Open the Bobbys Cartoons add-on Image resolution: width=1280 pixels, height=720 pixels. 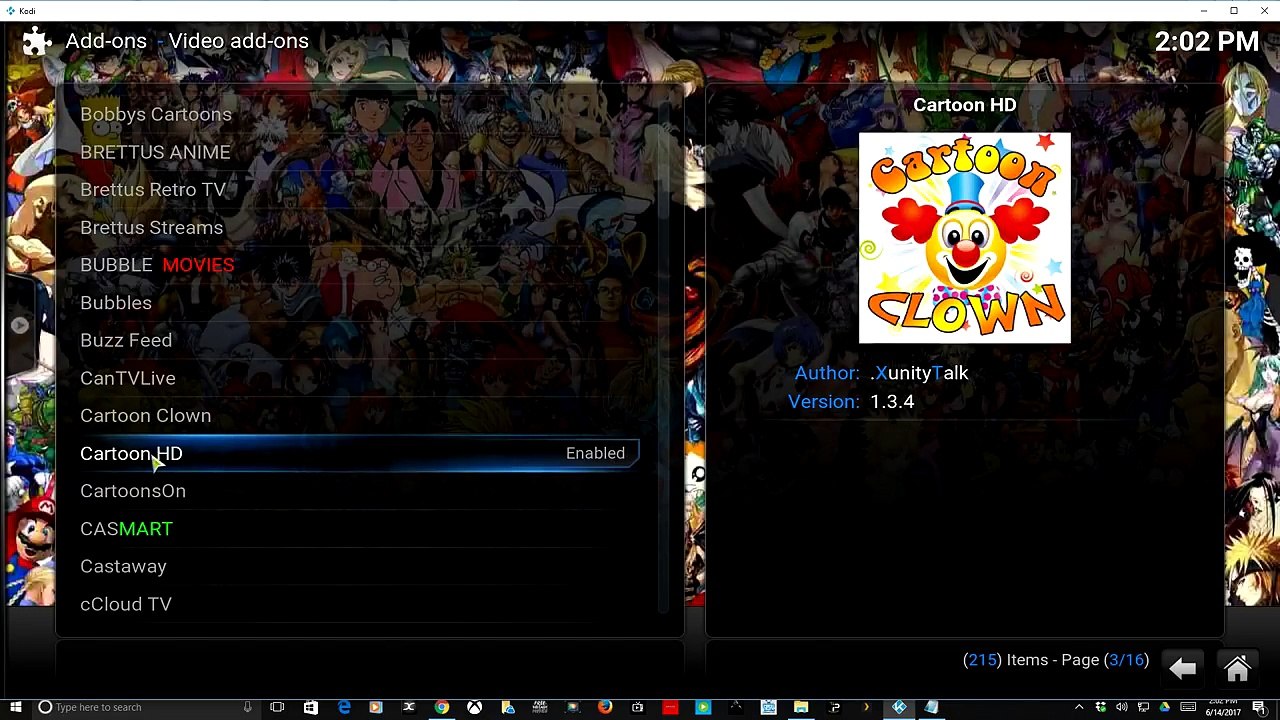click(156, 114)
